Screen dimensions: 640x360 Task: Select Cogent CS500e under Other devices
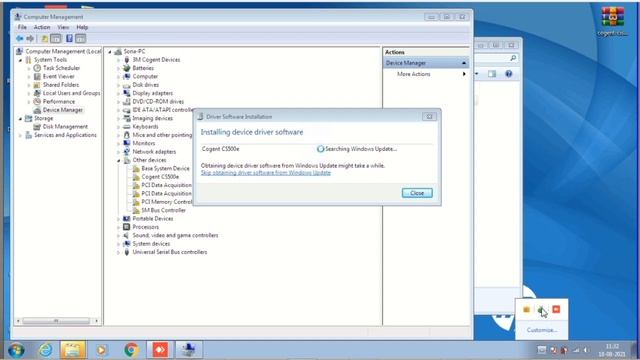pyautogui.click(x=160, y=177)
